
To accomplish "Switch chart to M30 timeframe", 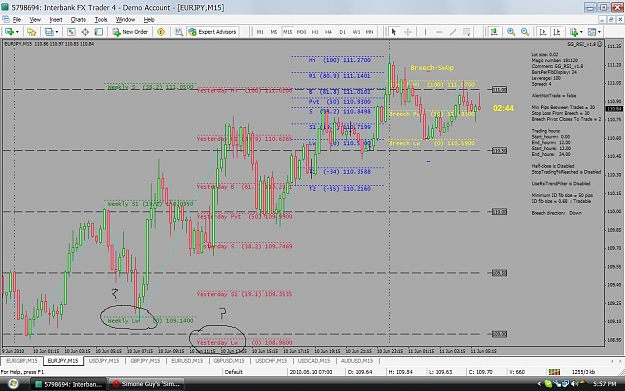I will (x=301, y=32).
